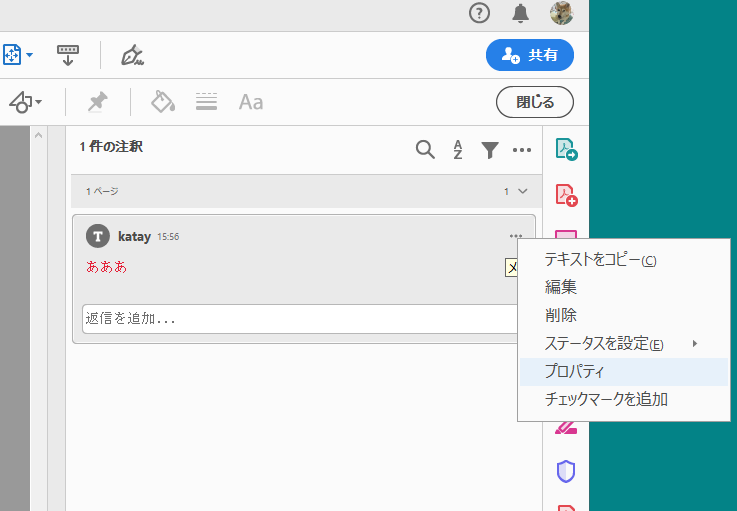Toggle the keep tool selected pin
This screenshot has height=511, width=737.
[98, 102]
